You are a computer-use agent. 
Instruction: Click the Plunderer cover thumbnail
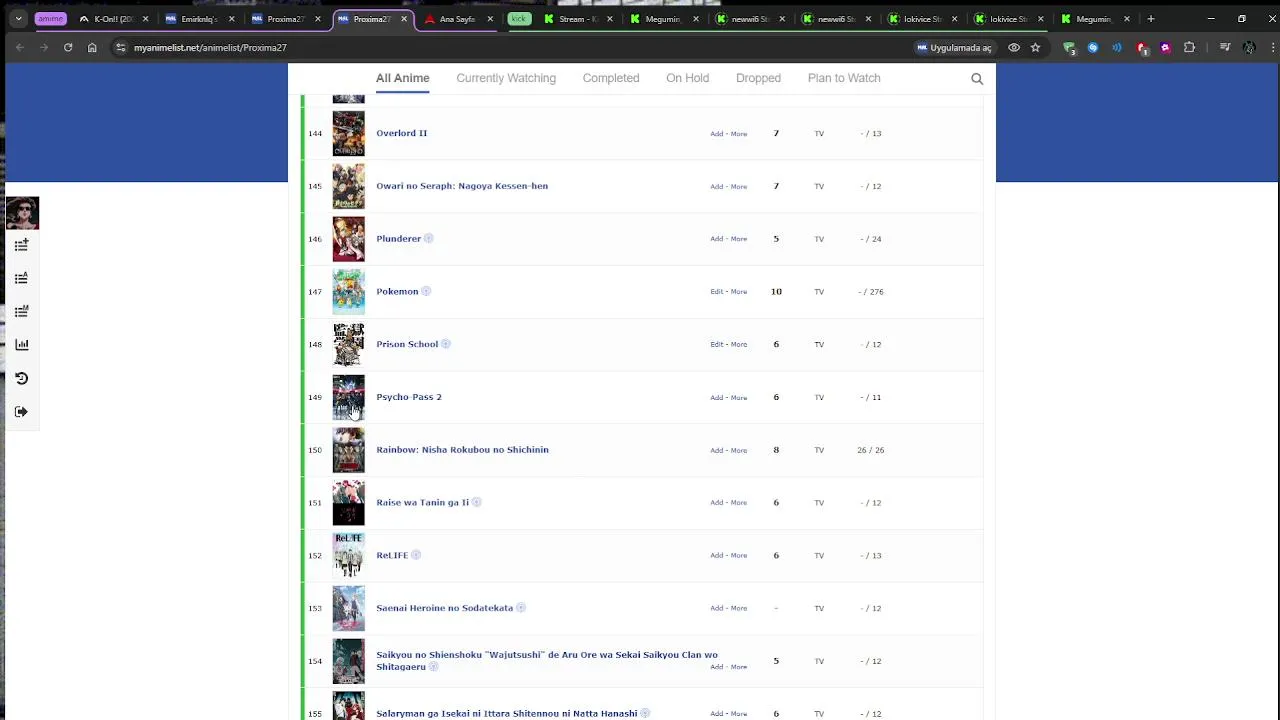tap(348, 239)
